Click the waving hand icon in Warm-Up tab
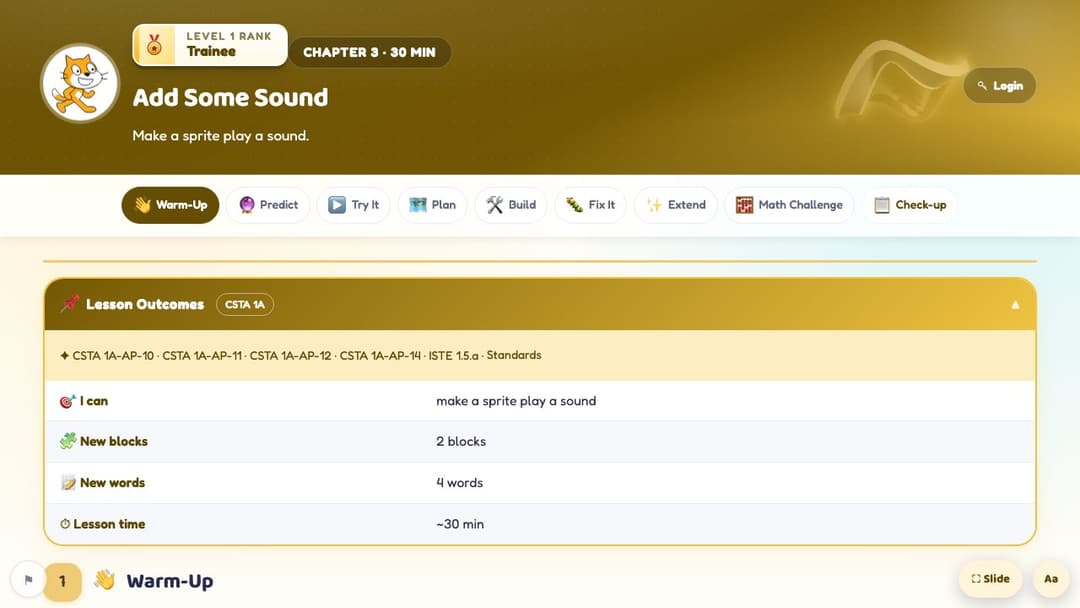 click(143, 205)
